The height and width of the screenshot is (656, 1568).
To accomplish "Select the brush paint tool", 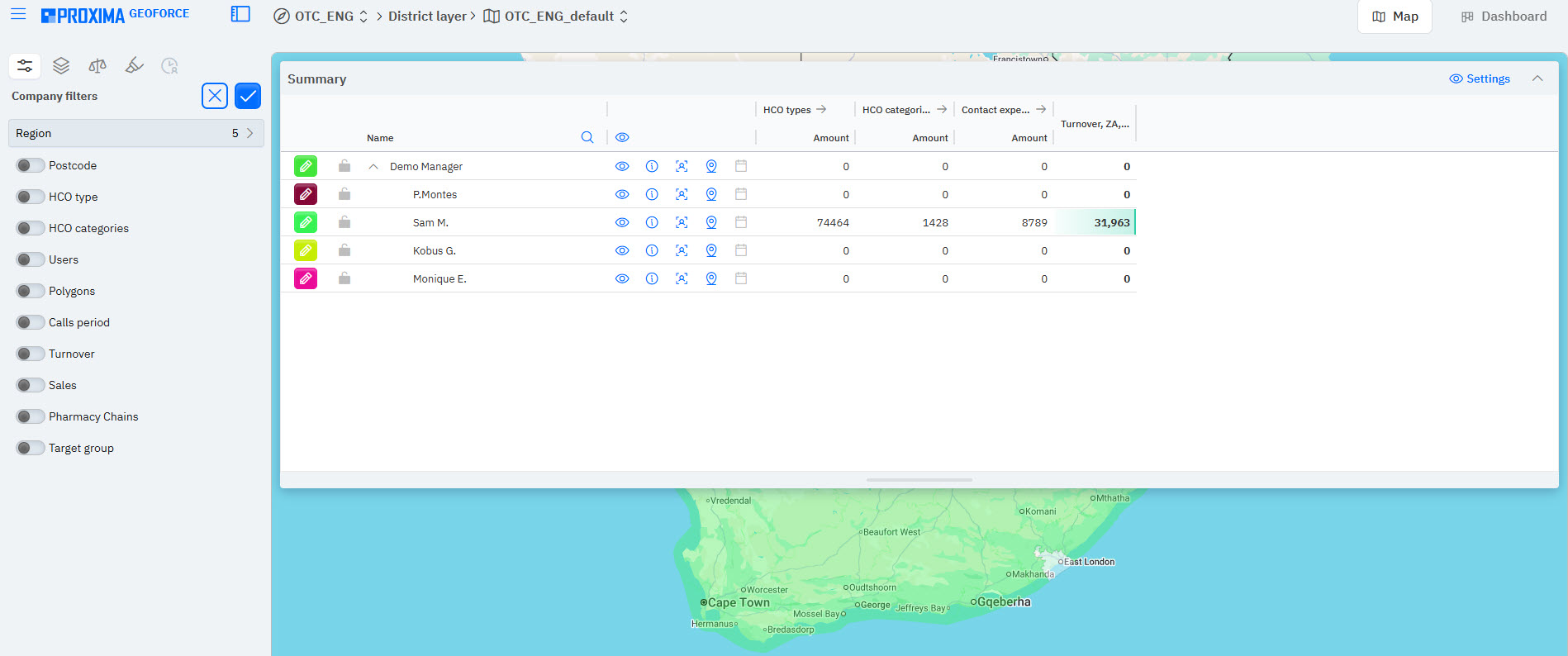I will click(134, 66).
